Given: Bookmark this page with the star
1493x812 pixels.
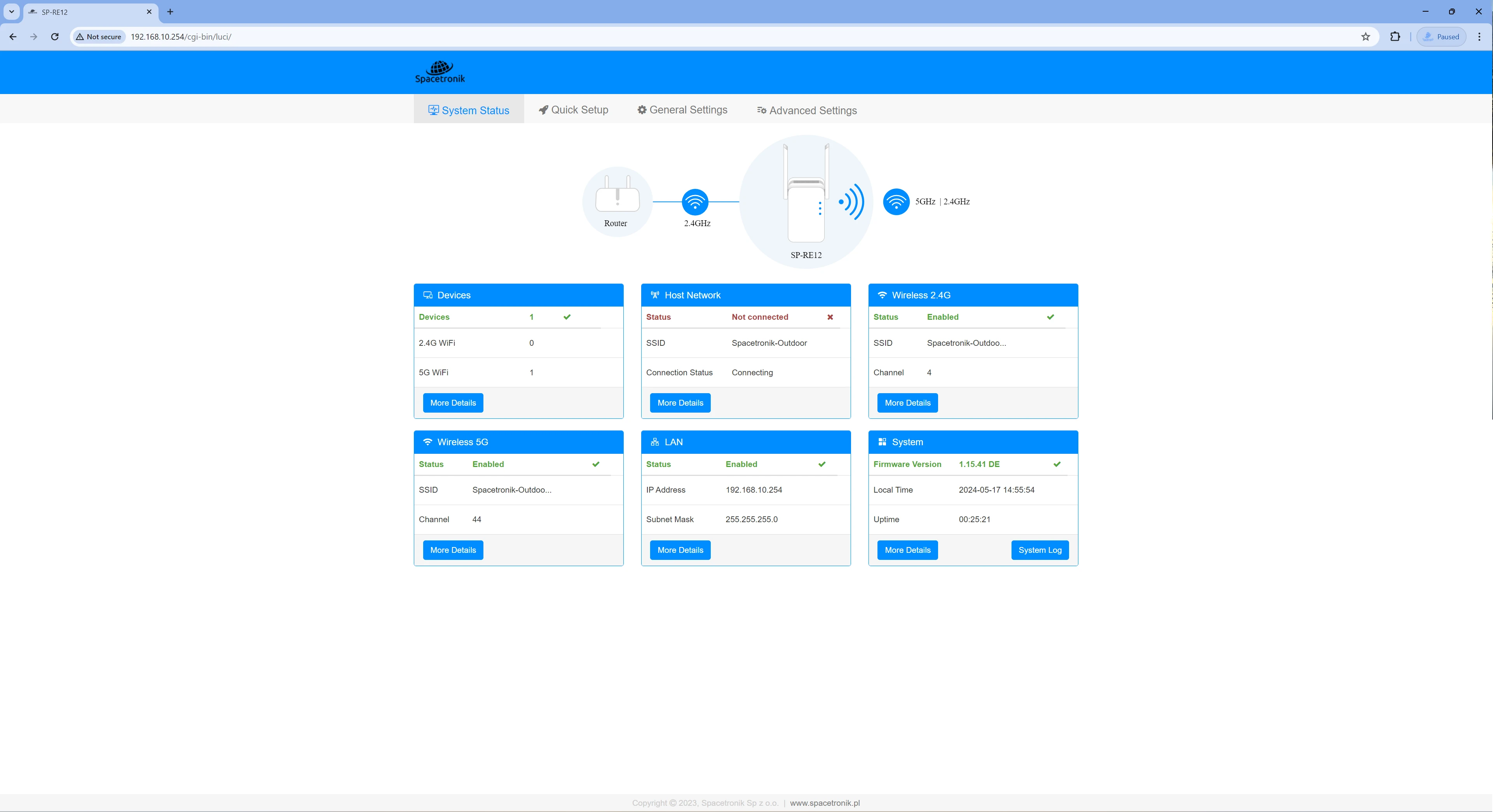Looking at the screenshot, I should pyautogui.click(x=1365, y=37).
